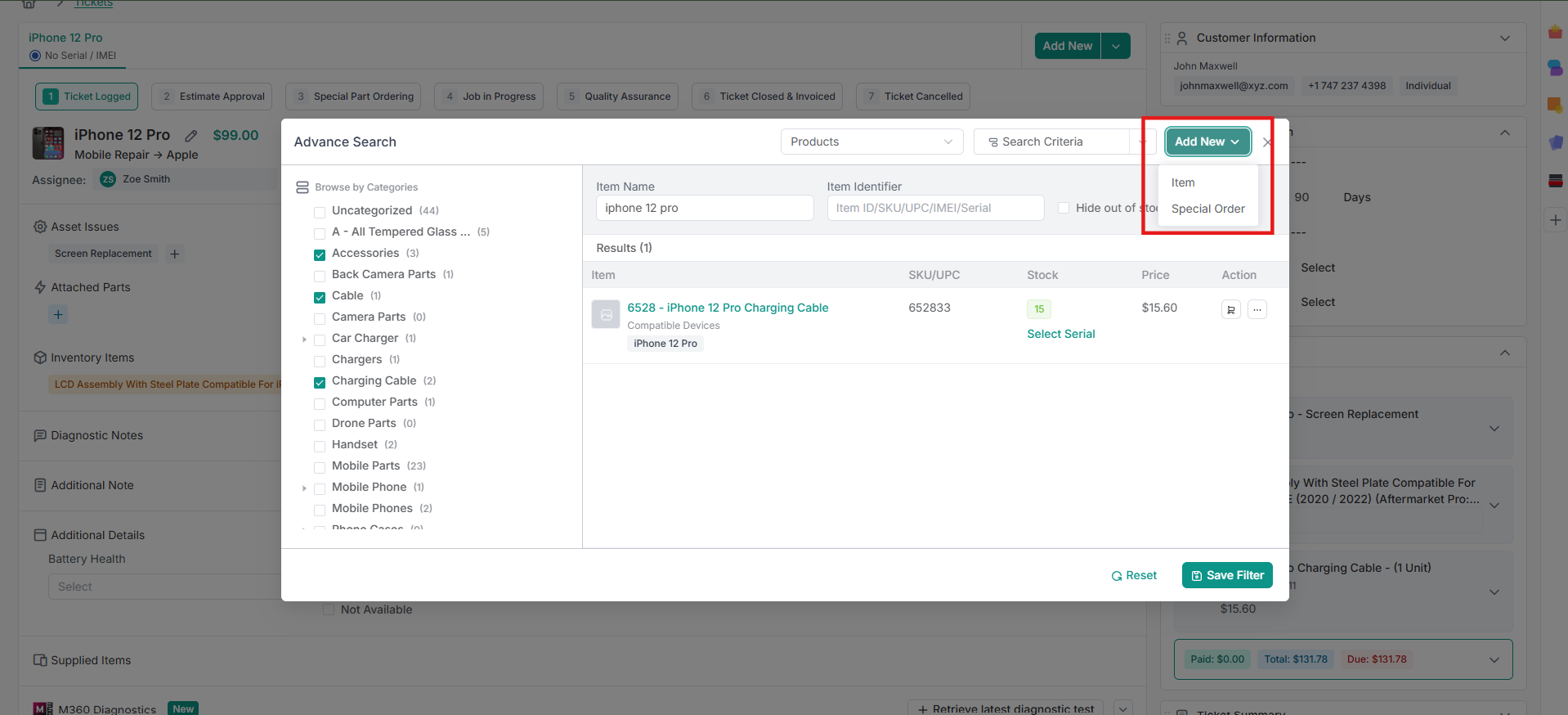Add an asset issue with the plus icon
The width and height of the screenshot is (1568, 715).
coord(174,254)
